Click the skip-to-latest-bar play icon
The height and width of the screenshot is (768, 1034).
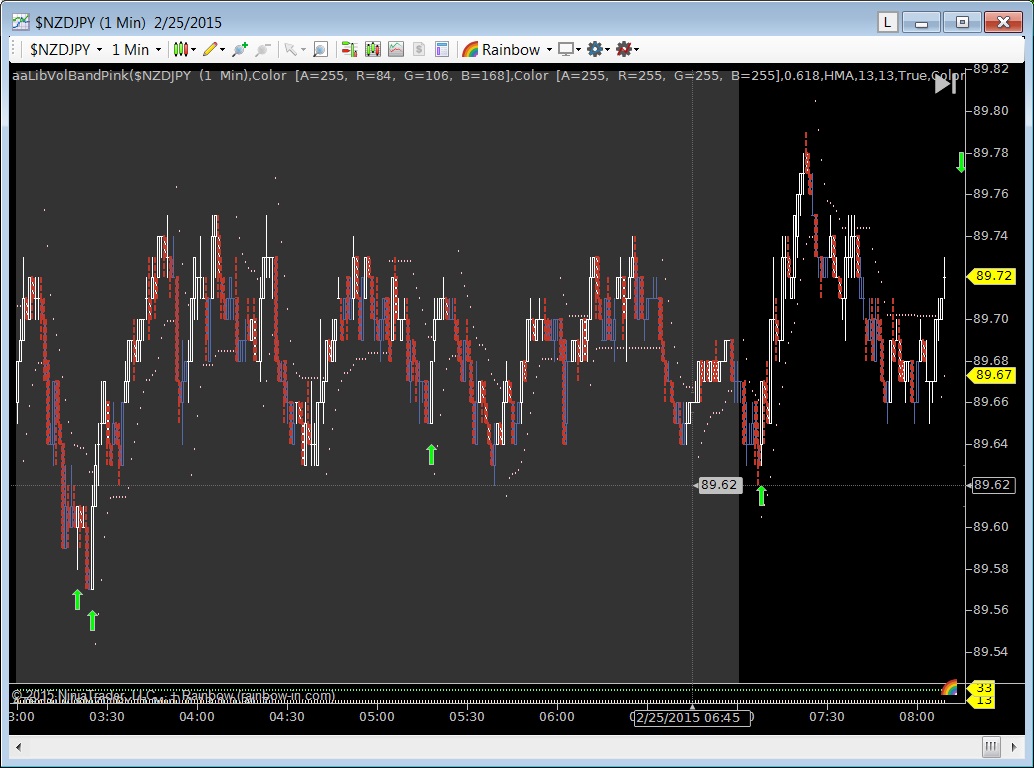click(945, 84)
